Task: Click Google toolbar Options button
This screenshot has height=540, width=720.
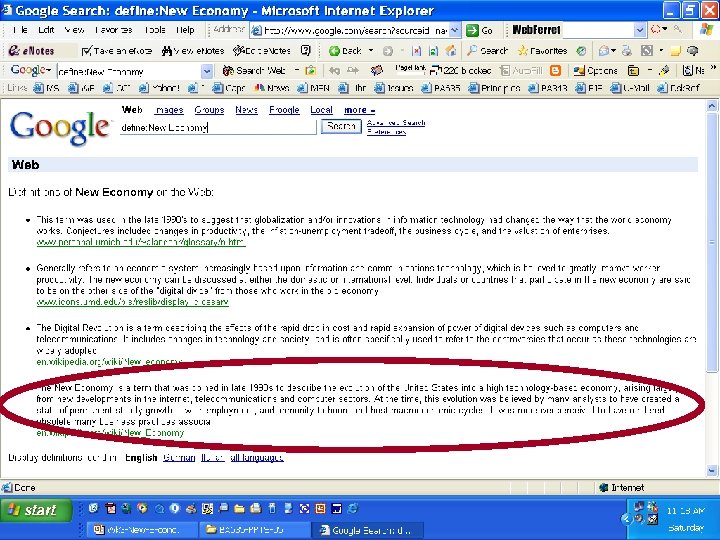Action: [595, 71]
